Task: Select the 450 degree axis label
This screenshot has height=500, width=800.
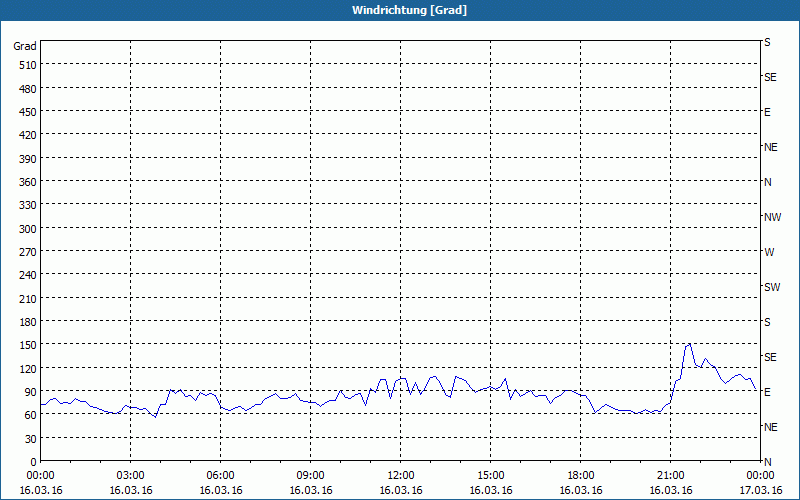Action: point(28,112)
